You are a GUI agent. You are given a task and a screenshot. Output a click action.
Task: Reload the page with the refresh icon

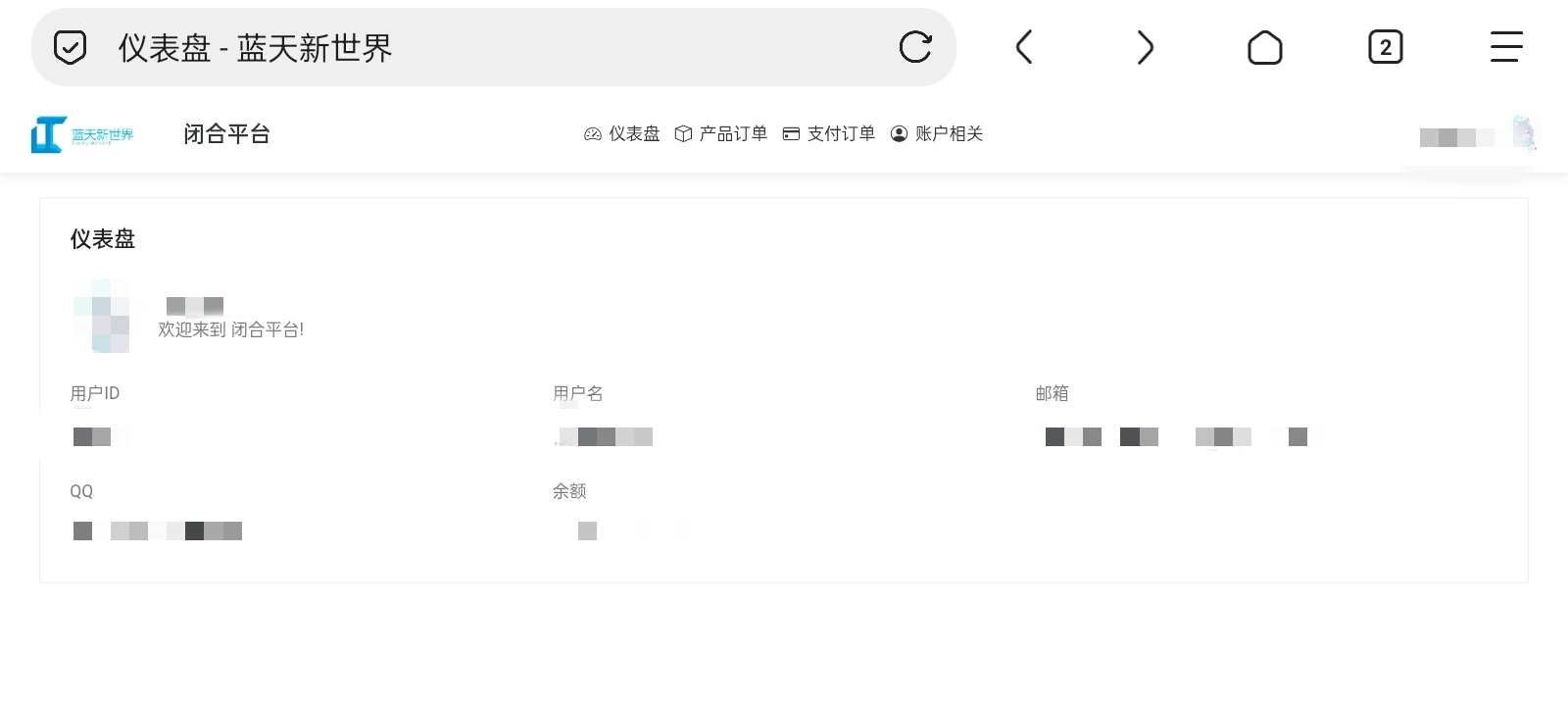(x=915, y=47)
